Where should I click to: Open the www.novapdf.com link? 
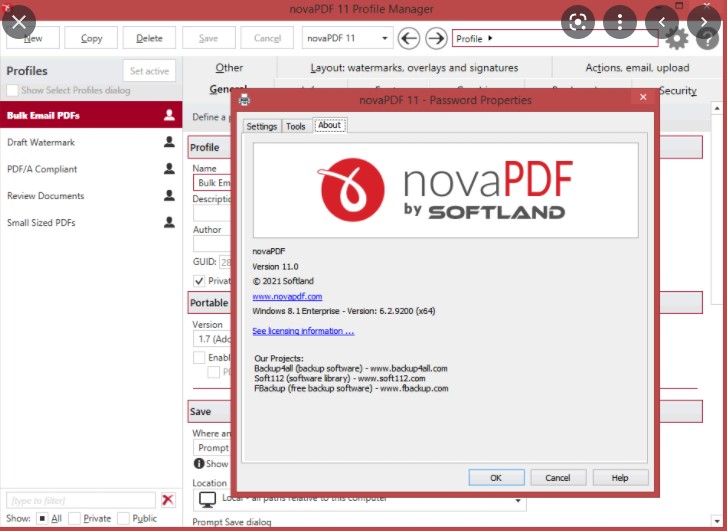coord(287,296)
